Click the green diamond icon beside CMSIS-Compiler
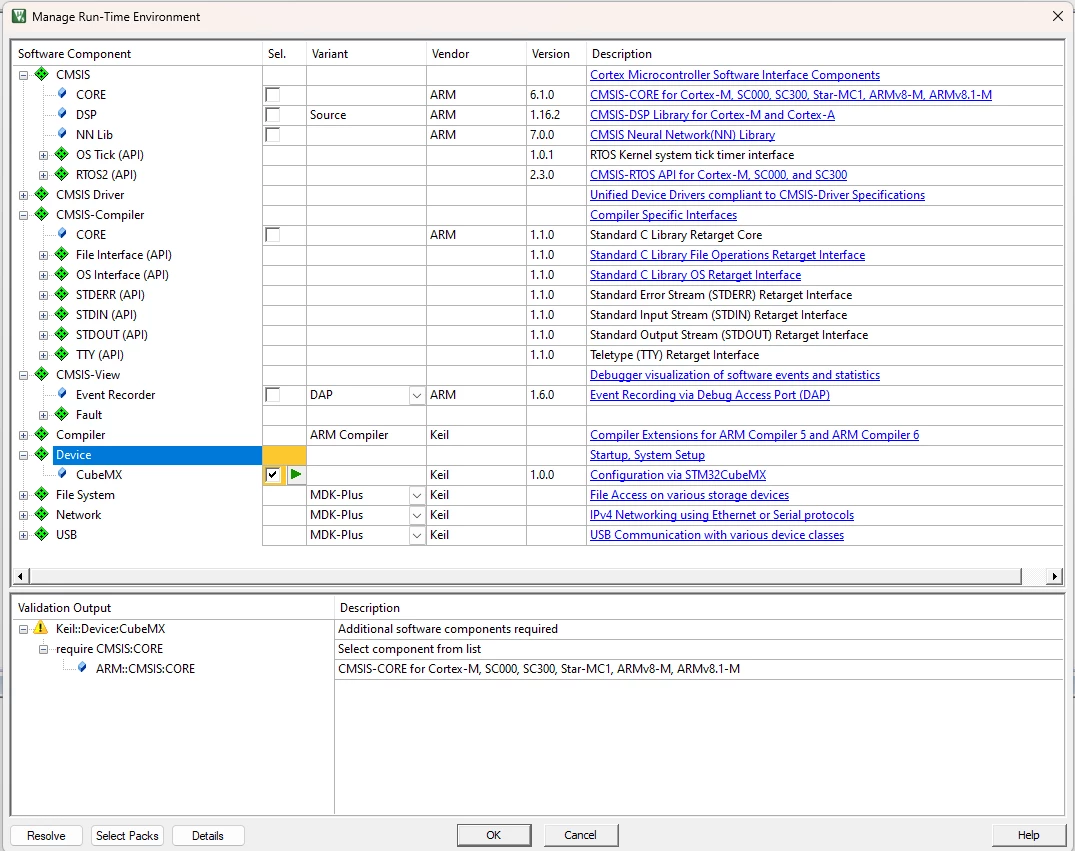Screen dimensions: 1075x851 click(x=42, y=214)
